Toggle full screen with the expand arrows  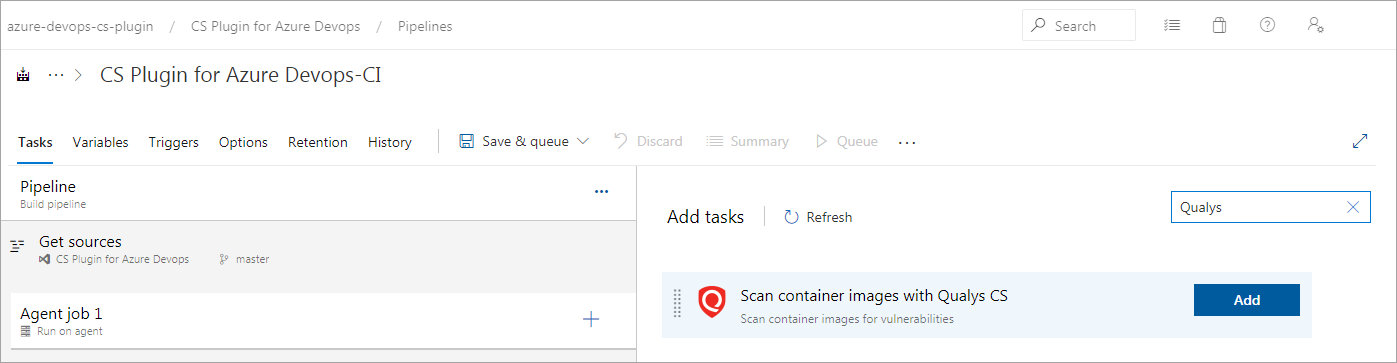coord(1360,142)
